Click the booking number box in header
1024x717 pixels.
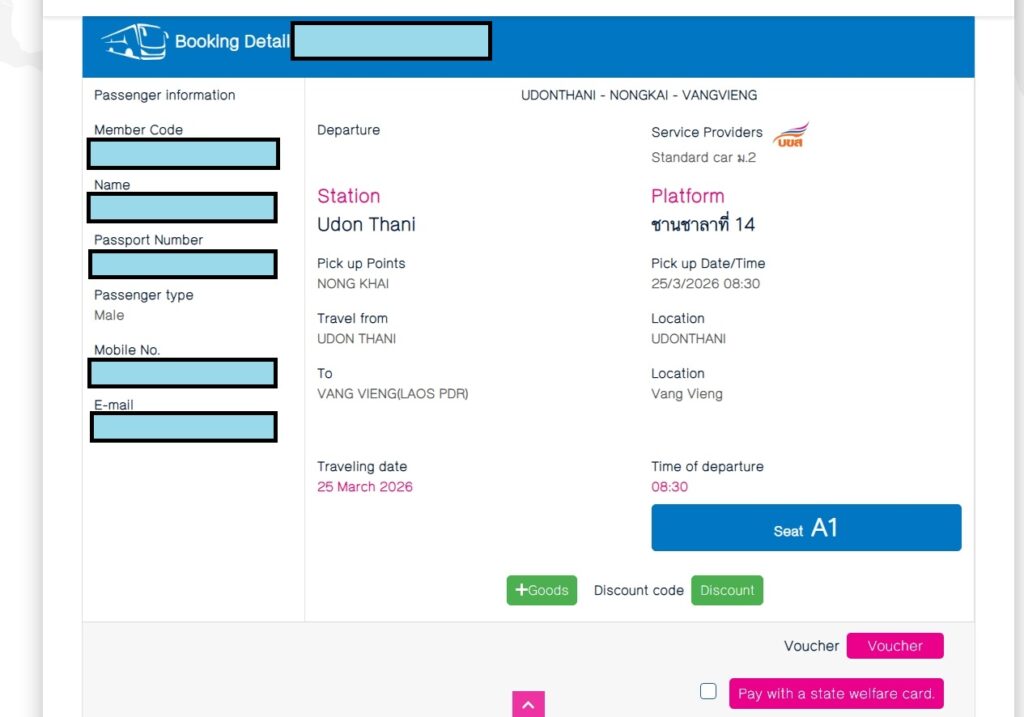pos(391,42)
